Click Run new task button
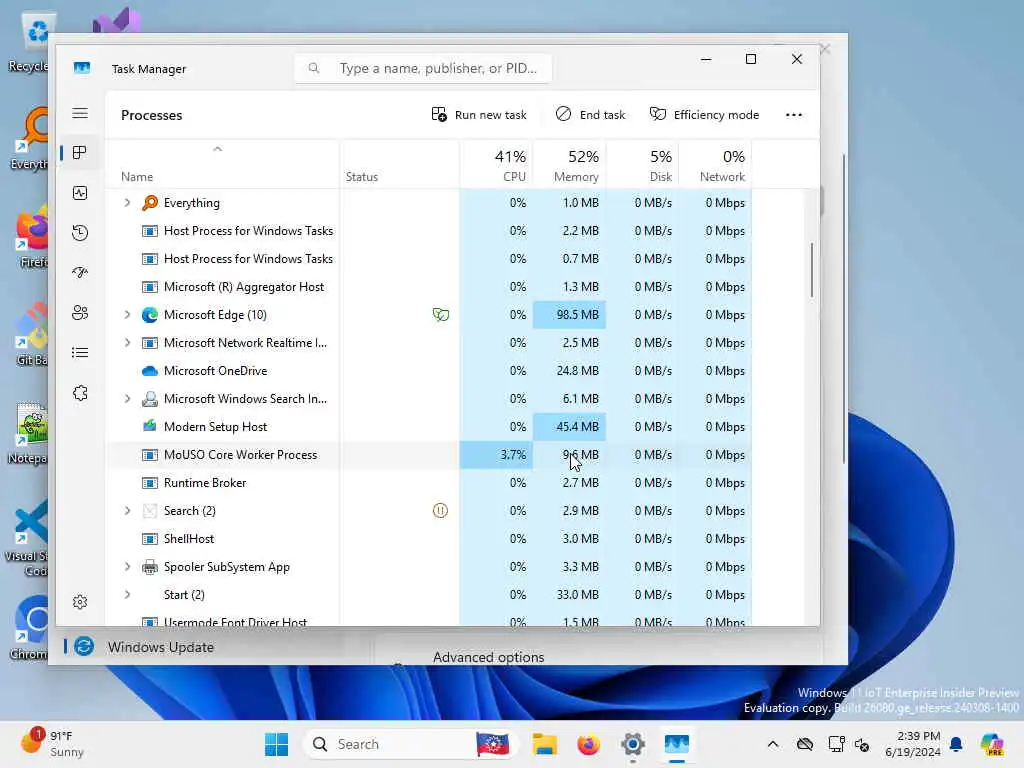1024x768 pixels. coord(479,115)
